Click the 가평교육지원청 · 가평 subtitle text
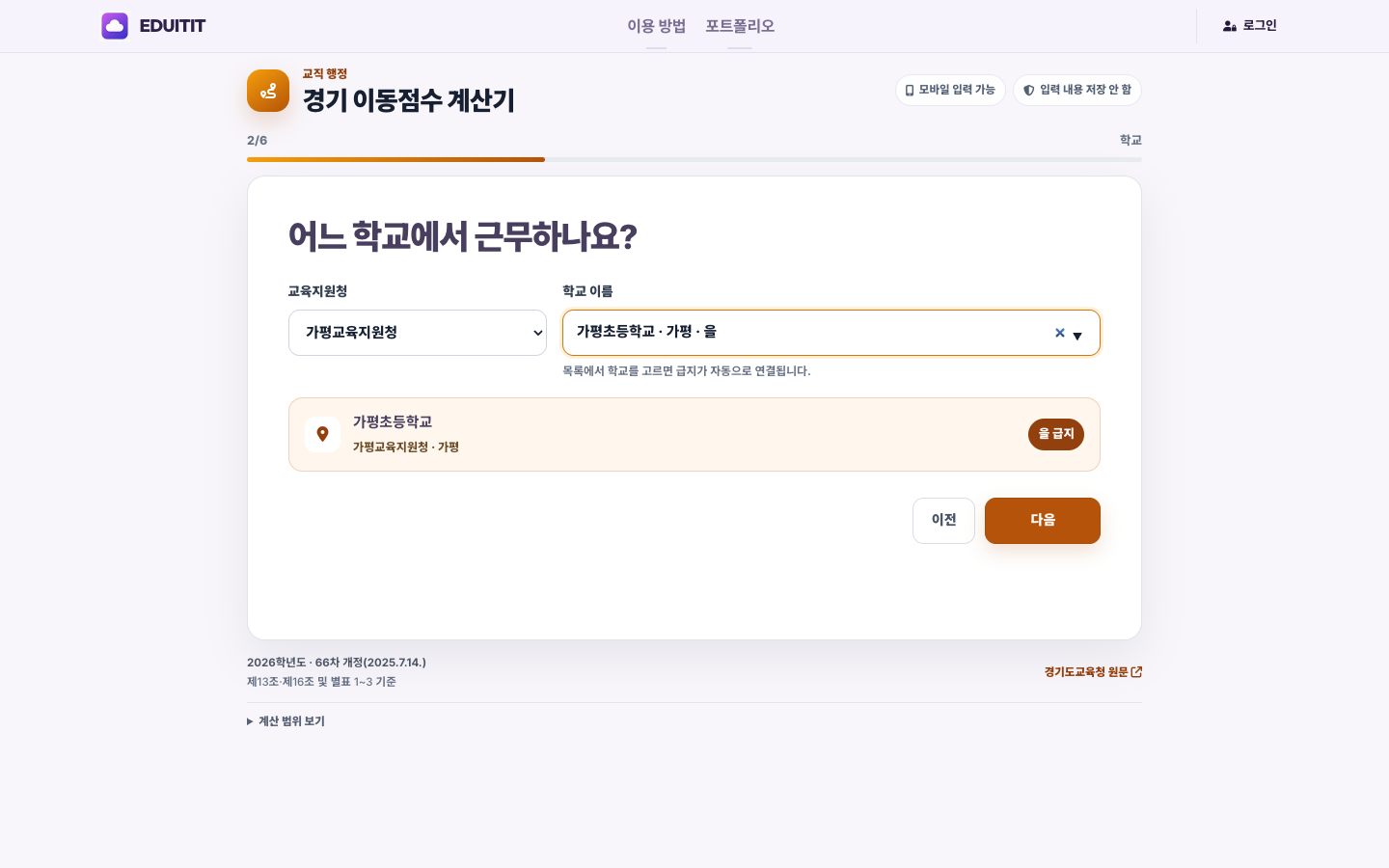The height and width of the screenshot is (868, 1389). pos(406,448)
